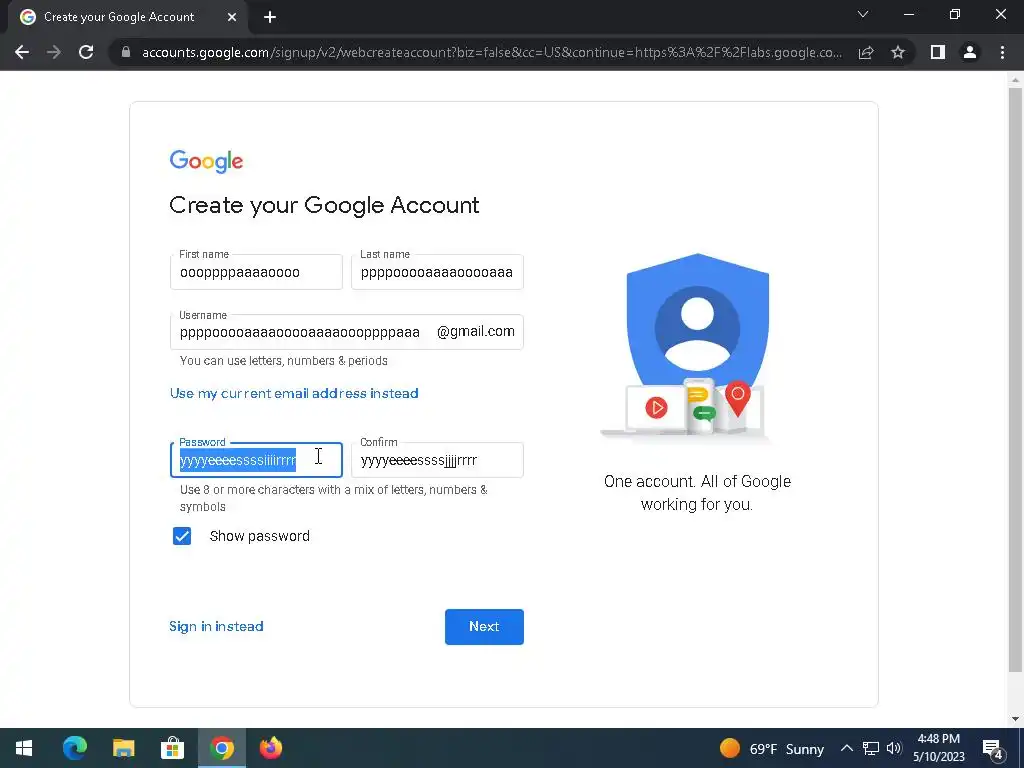Open a new browser tab
This screenshot has width=1024, height=768.
270,17
